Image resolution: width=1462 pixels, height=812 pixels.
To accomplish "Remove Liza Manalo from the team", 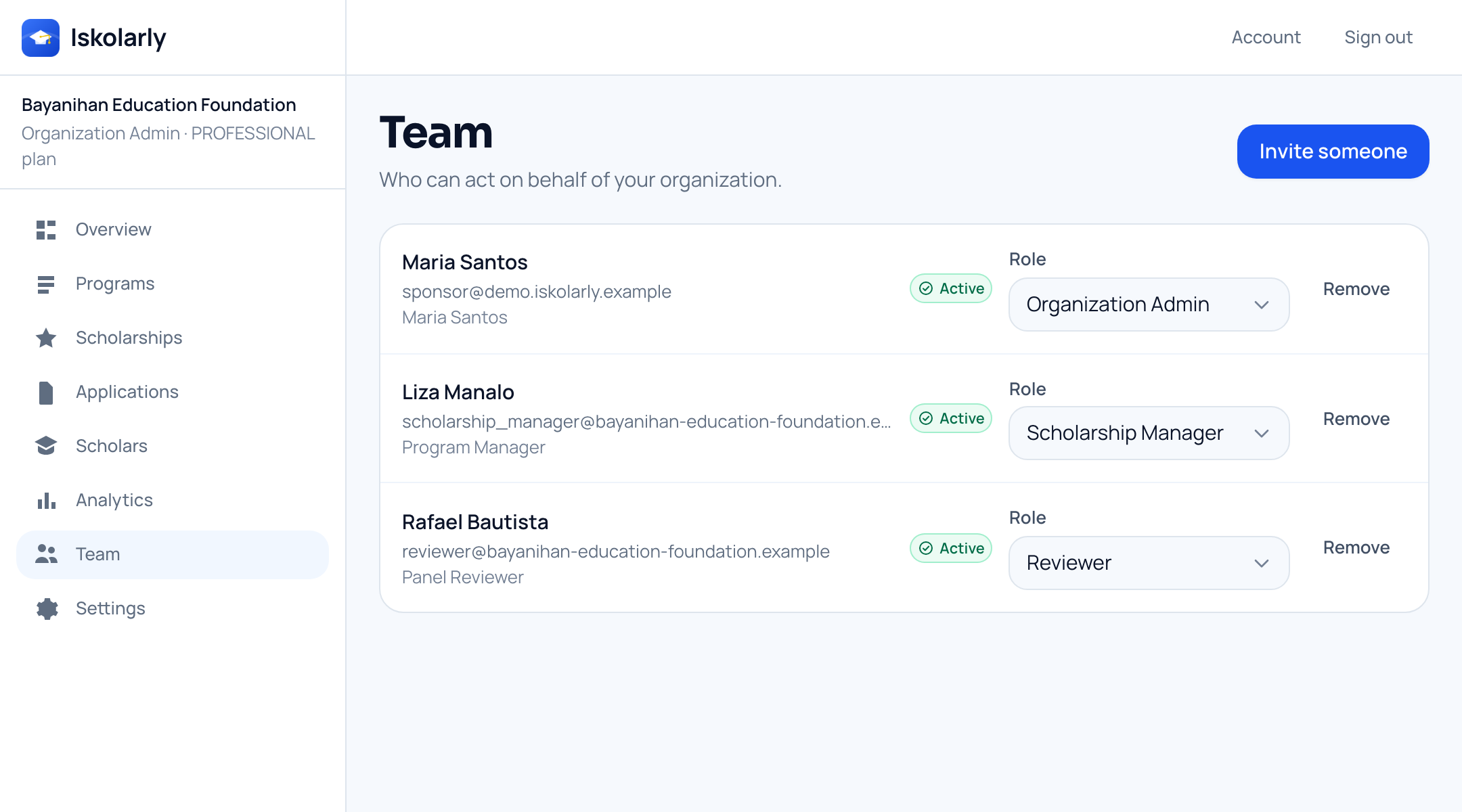I will pos(1356,419).
